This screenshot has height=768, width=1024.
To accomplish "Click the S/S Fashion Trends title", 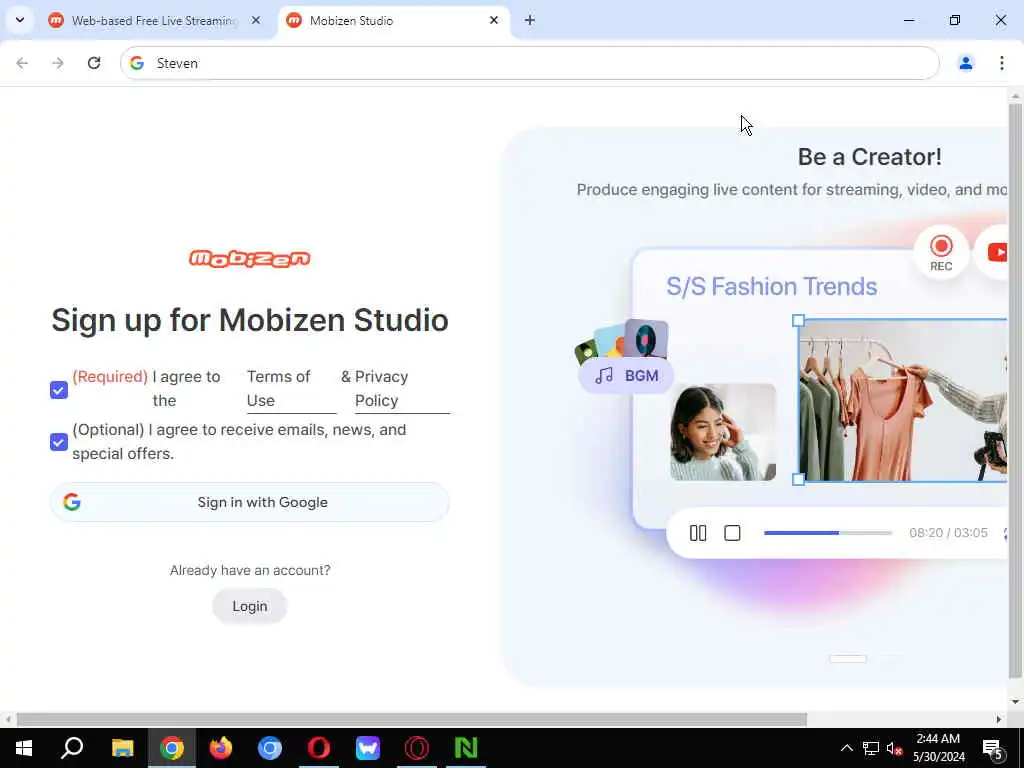I will tap(771, 286).
